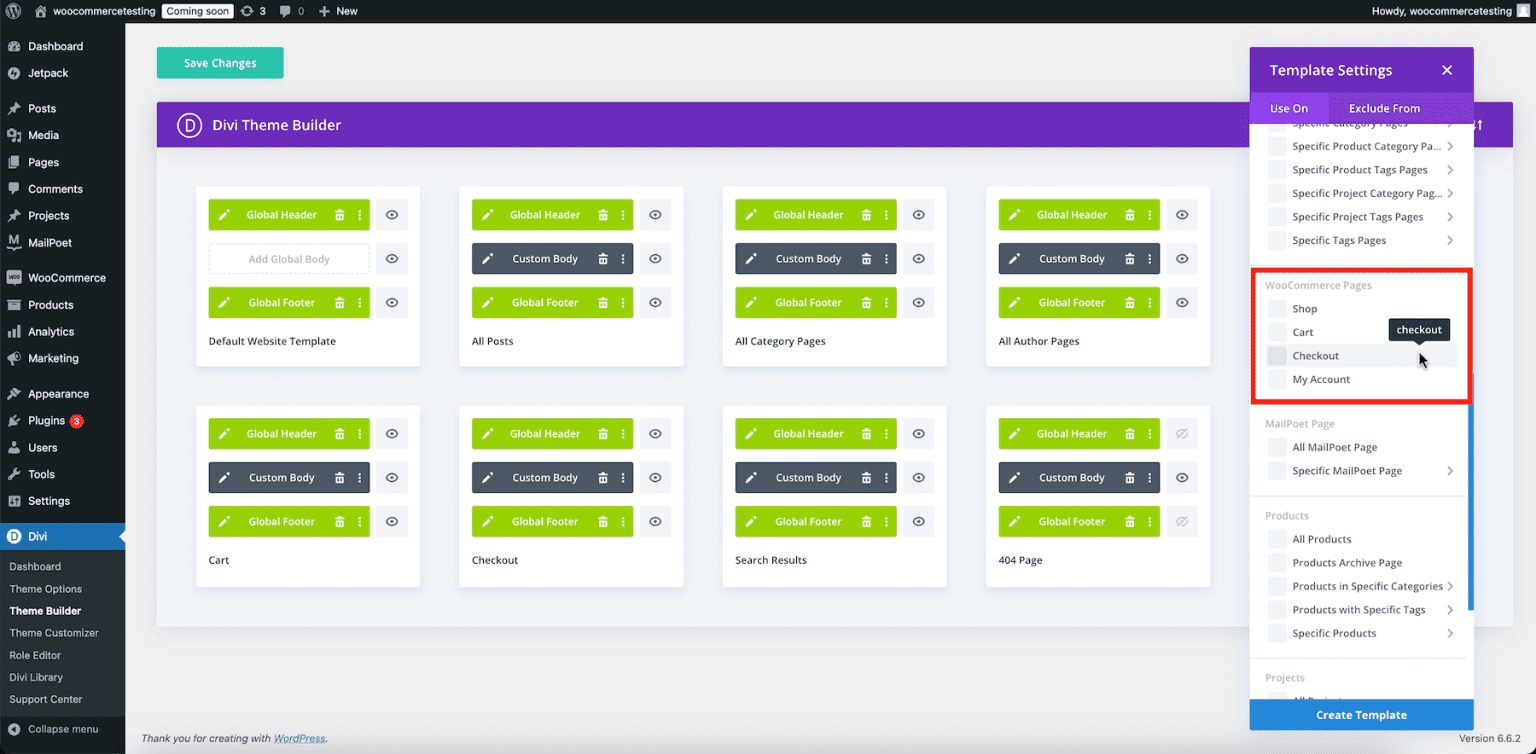Click the WordPress logo in admin bar
Screen dimensions: 1536x754
12,11
